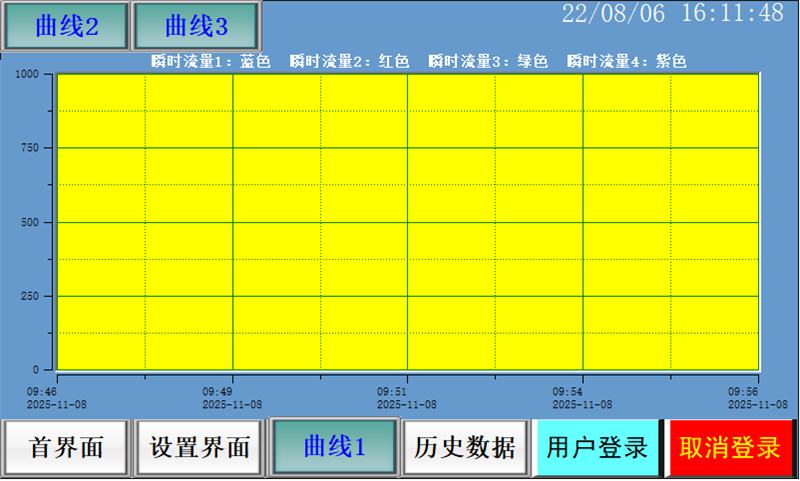The image size is (800, 481).
Task: Click the date and time display
Action: pyautogui.click(x=672, y=14)
